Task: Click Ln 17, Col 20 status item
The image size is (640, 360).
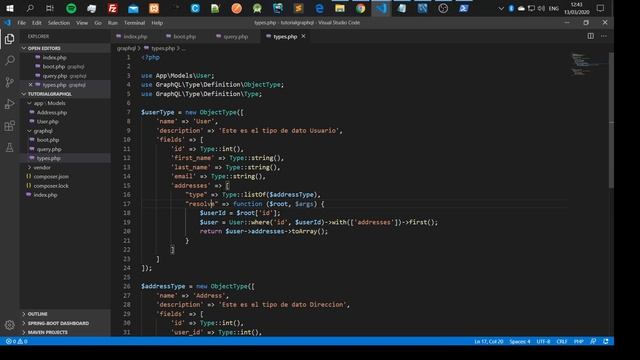Action: [x=489, y=341]
